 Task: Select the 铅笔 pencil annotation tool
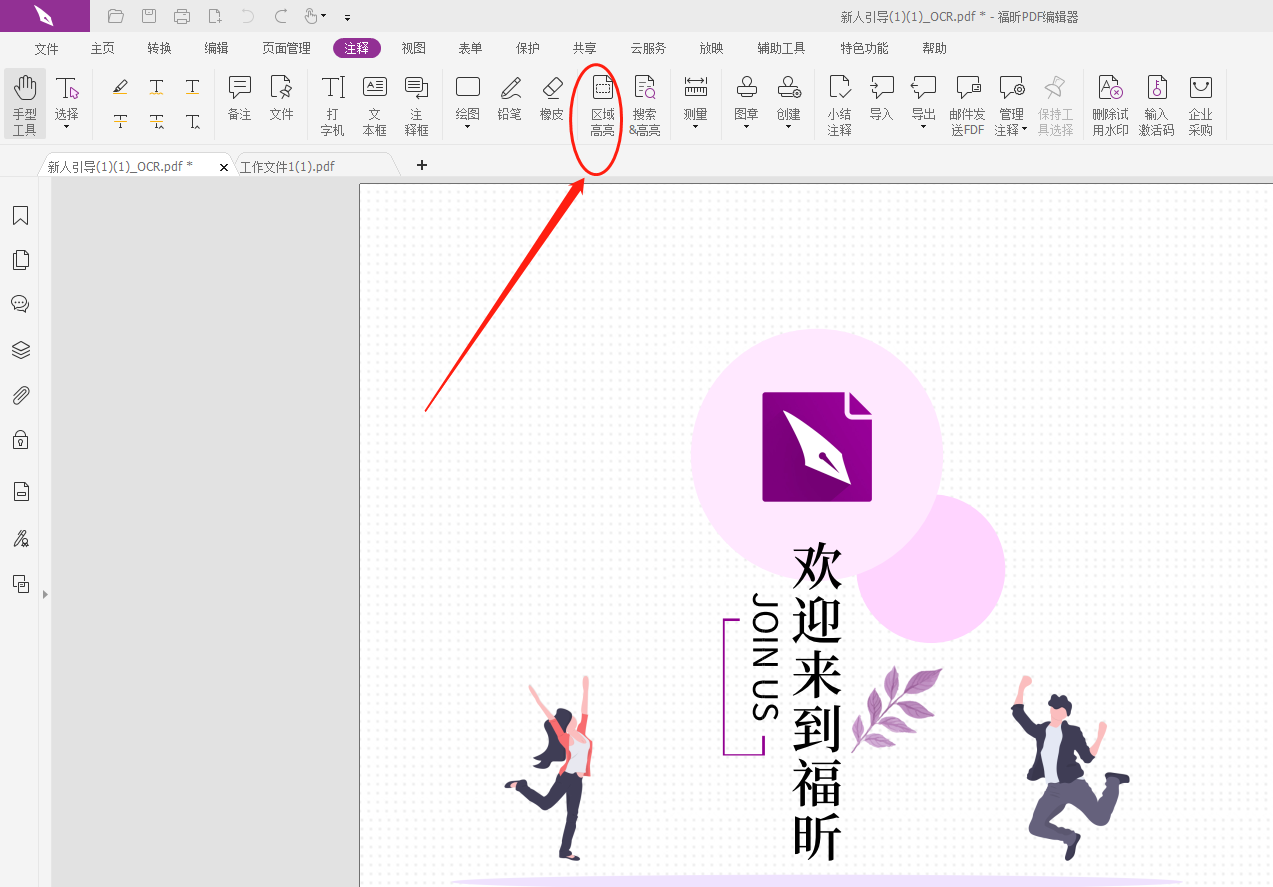[x=509, y=100]
